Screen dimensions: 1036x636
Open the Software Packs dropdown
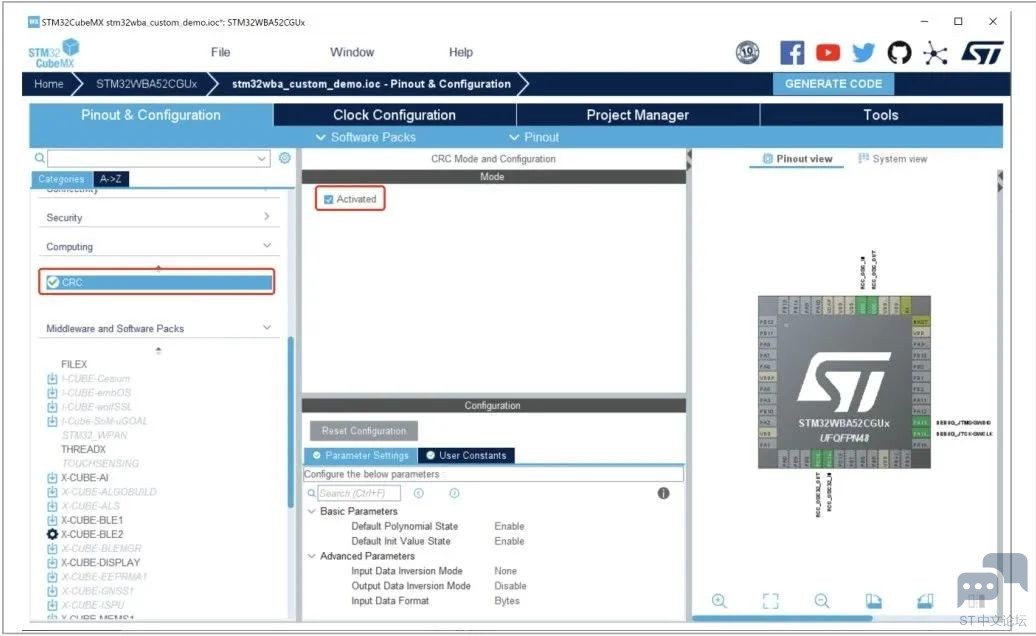(x=365, y=137)
